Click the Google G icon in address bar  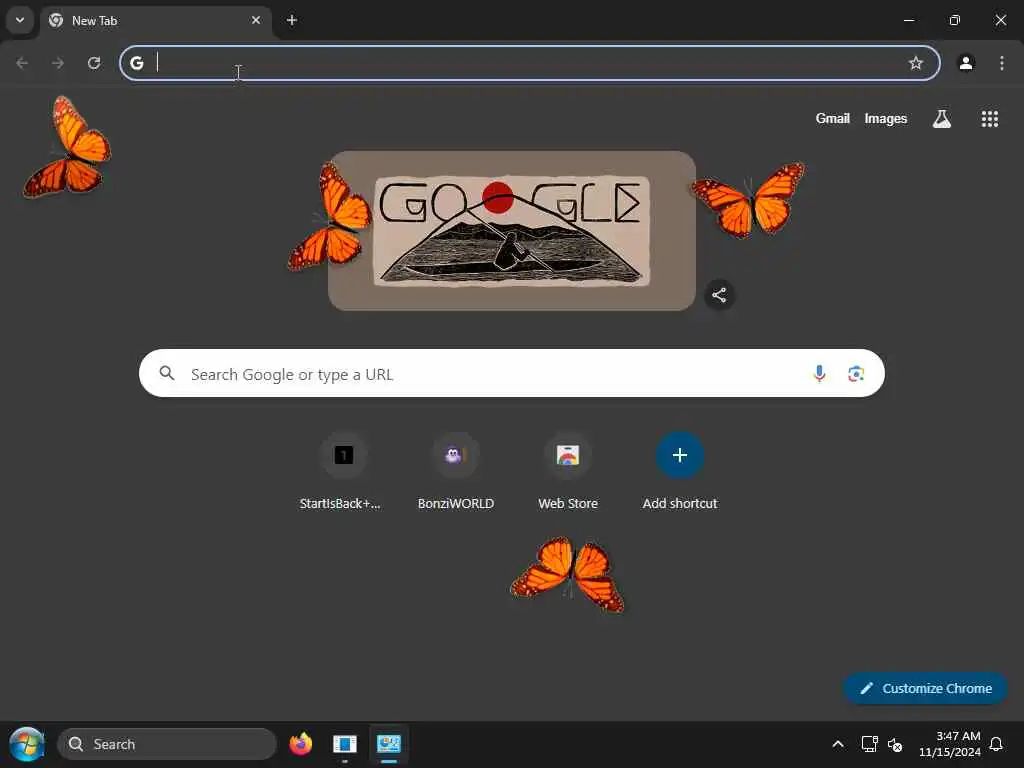136,63
